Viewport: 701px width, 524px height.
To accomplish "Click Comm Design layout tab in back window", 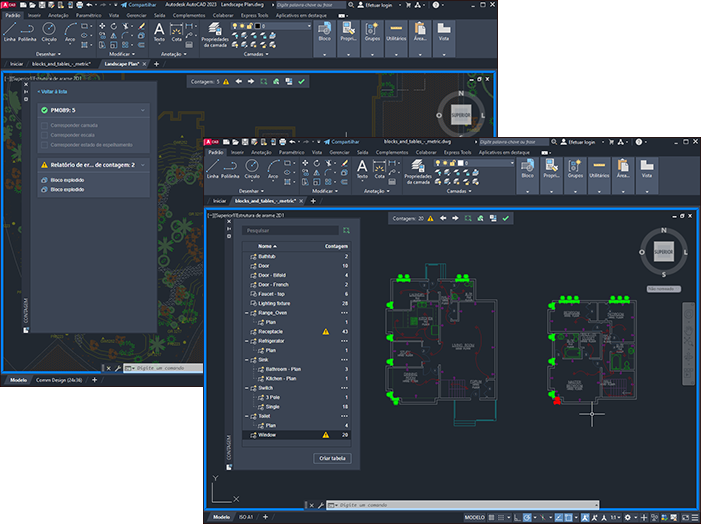I will click(59, 380).
